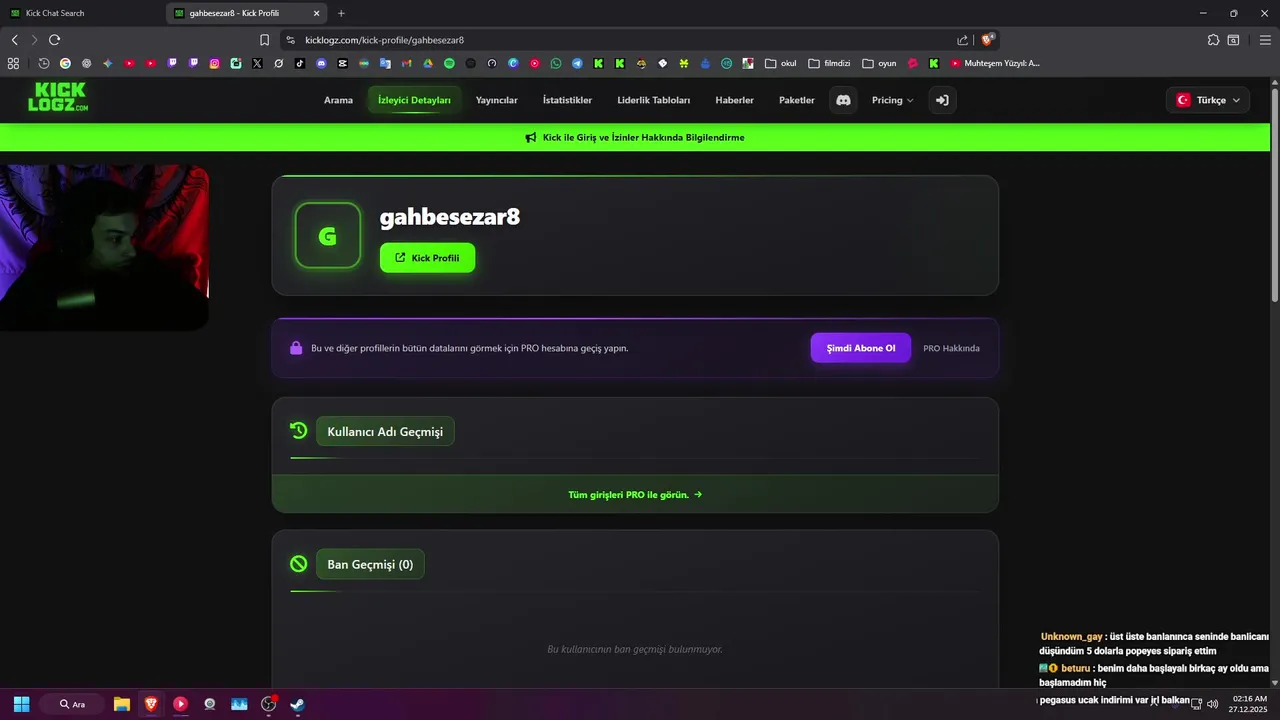Bookmark this page via bookmark icon

coord(264,40)
